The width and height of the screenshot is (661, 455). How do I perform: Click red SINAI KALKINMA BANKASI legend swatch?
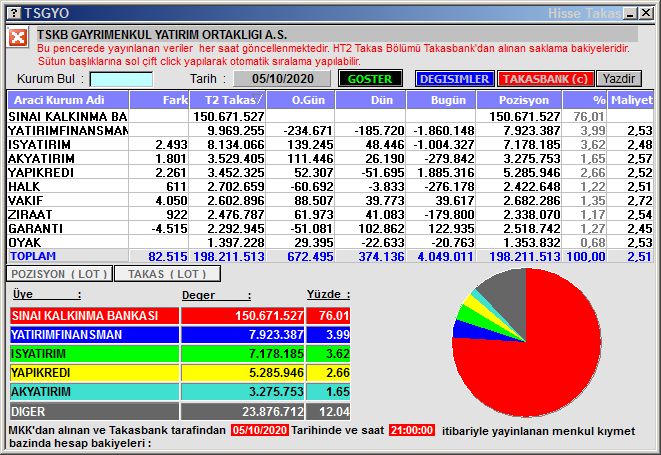pyautogui.click(x=94, y=316)
